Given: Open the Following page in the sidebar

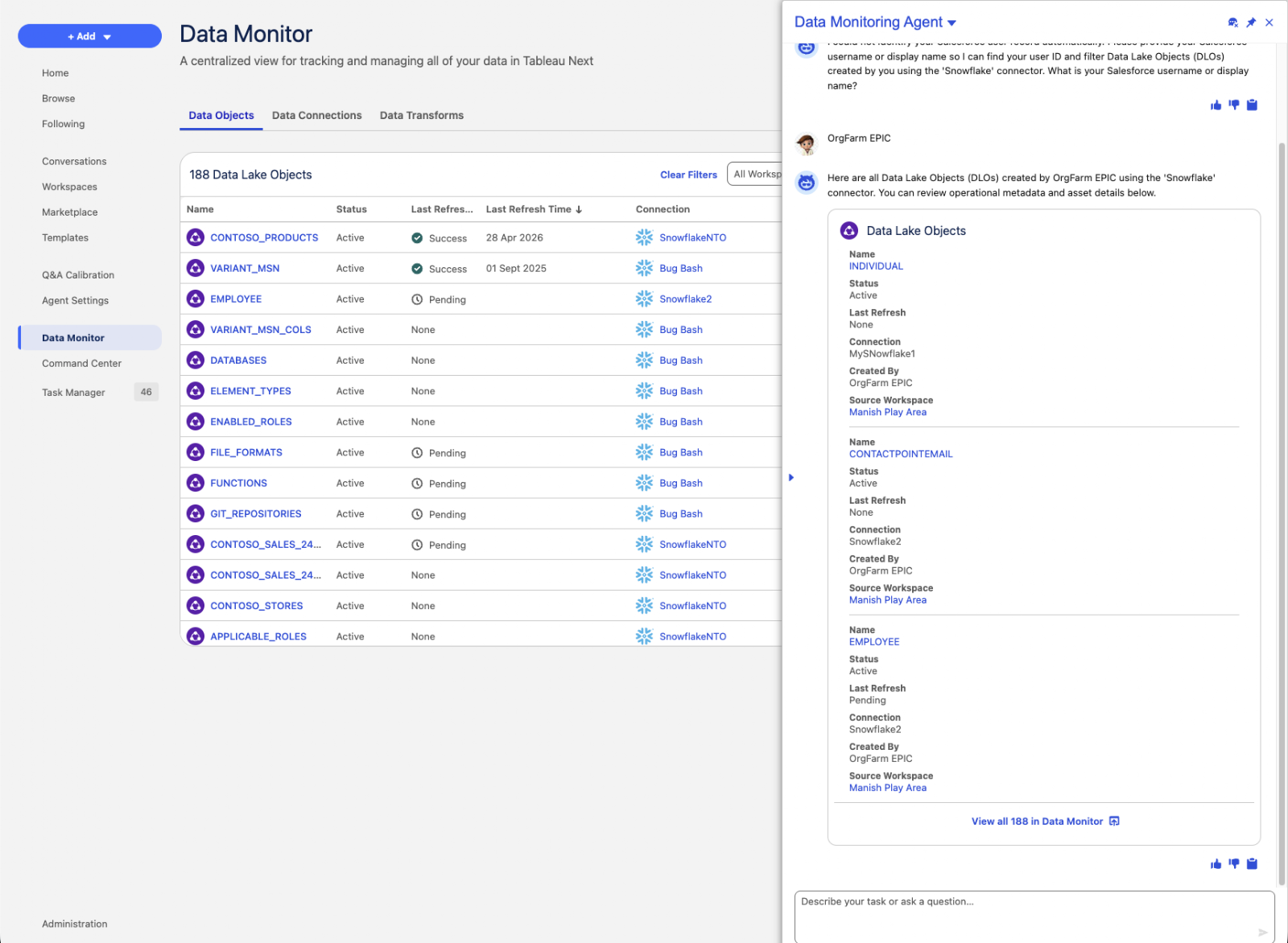Looking at the screenshot, I should point(63,124).
